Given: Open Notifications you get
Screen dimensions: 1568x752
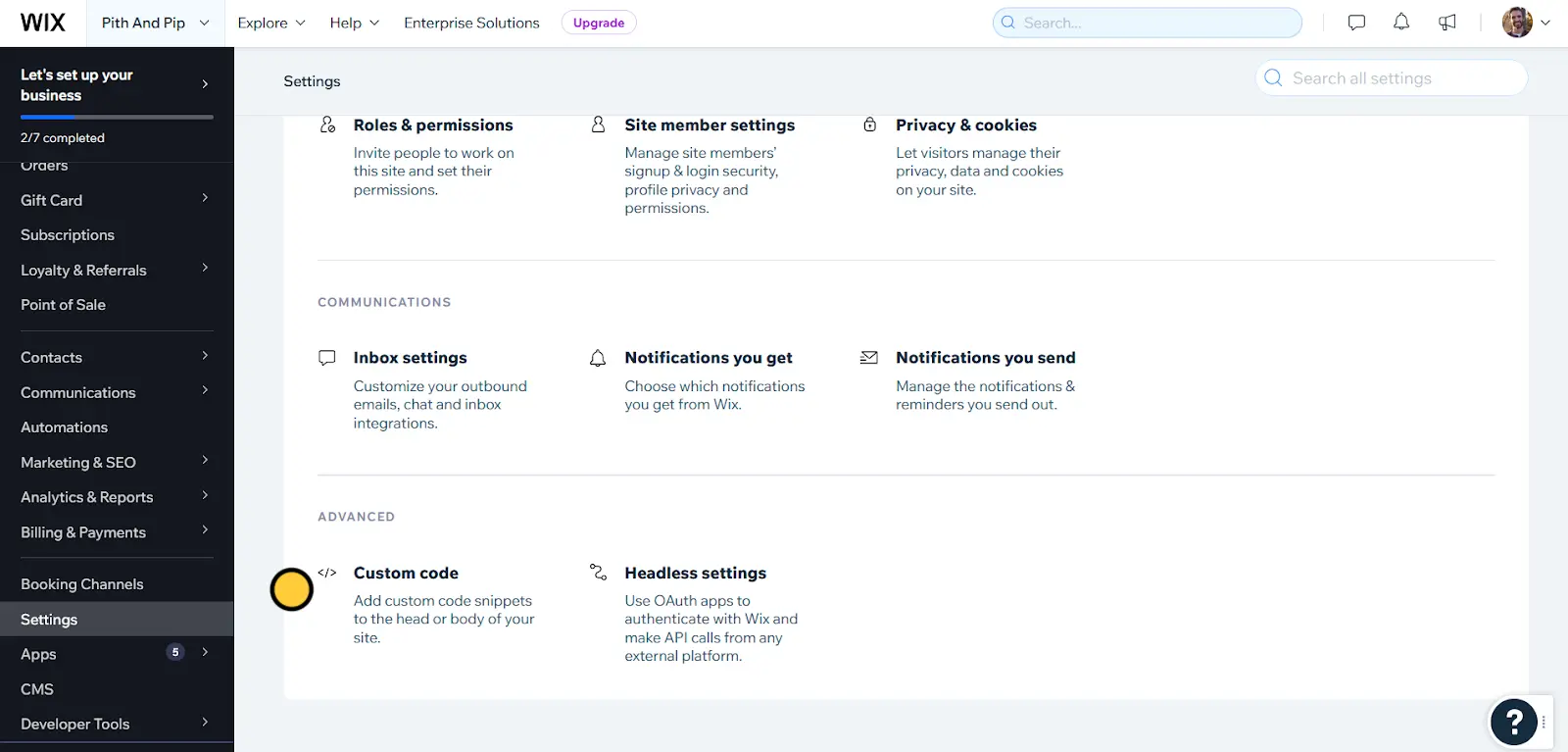Looking at the screenshot, I should click(709, 358).
